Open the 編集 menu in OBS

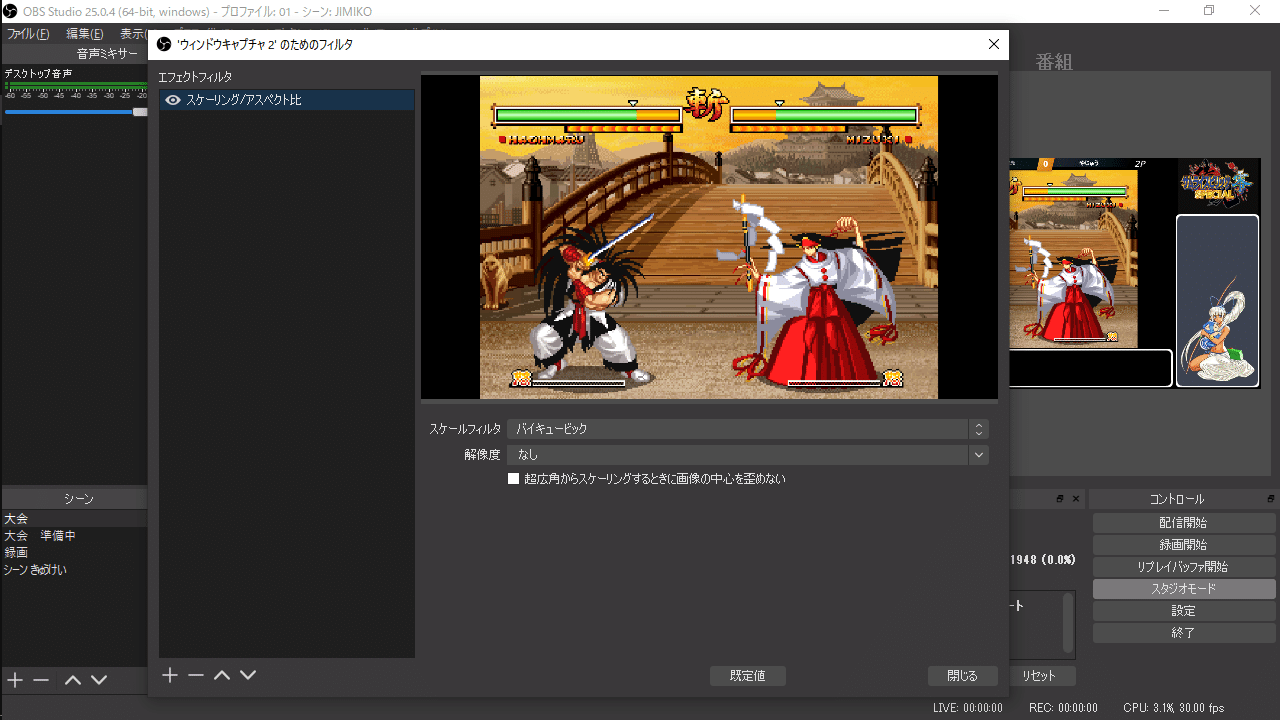tap(85, 34)
